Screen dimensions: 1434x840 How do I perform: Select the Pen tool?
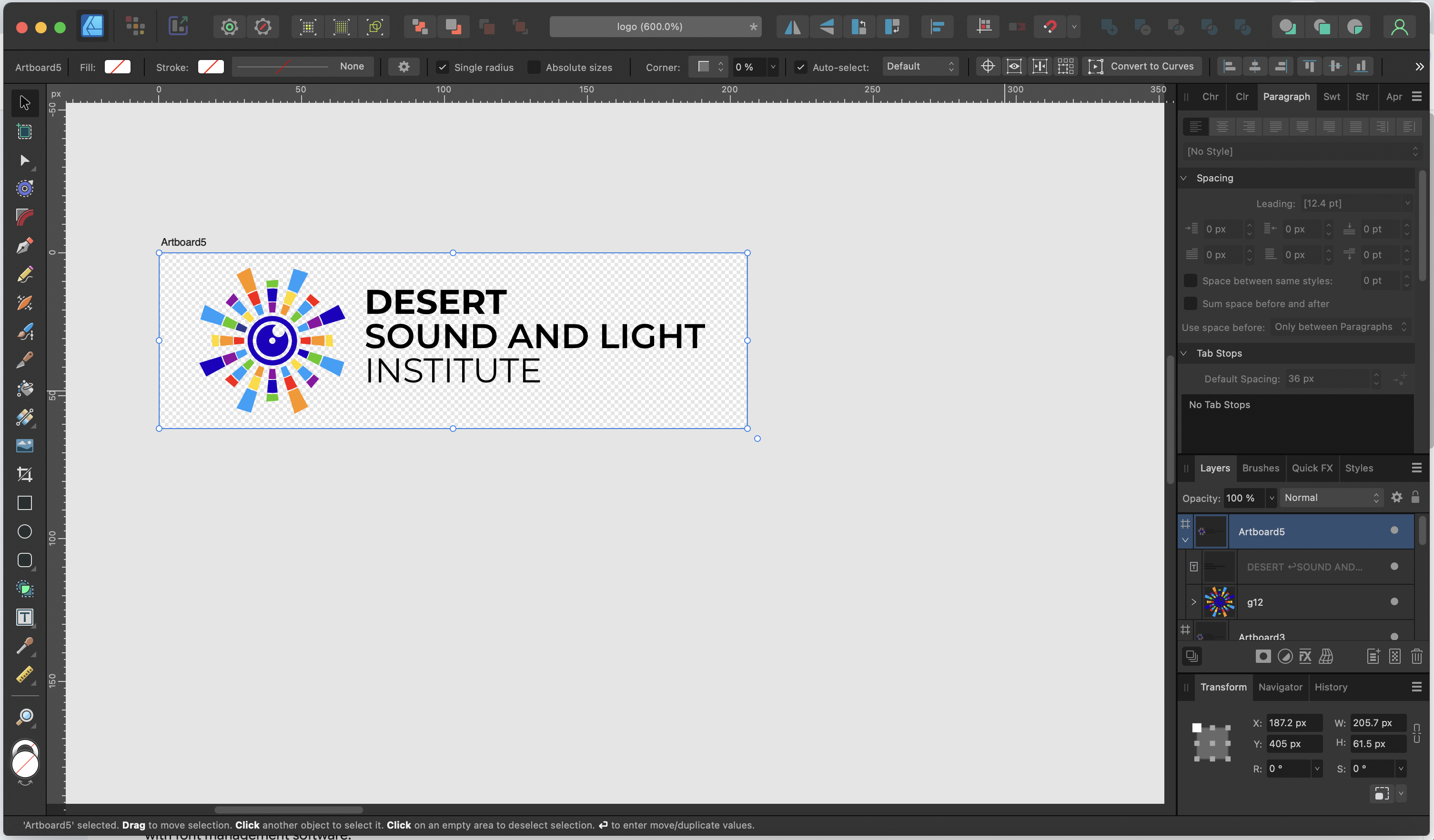pos(24,246)
